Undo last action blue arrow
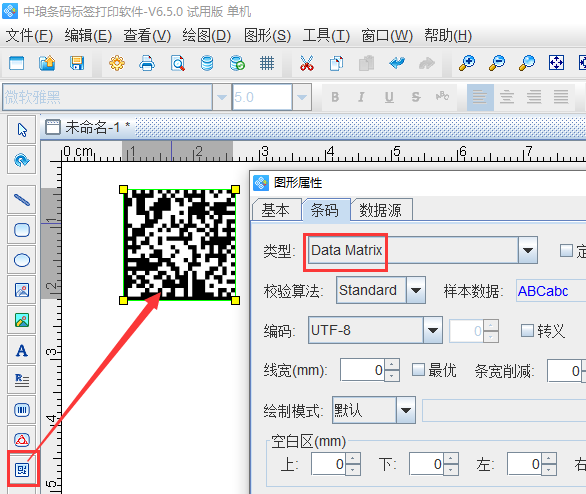This screenshot has height=494, width=586. tap(397, 63)
